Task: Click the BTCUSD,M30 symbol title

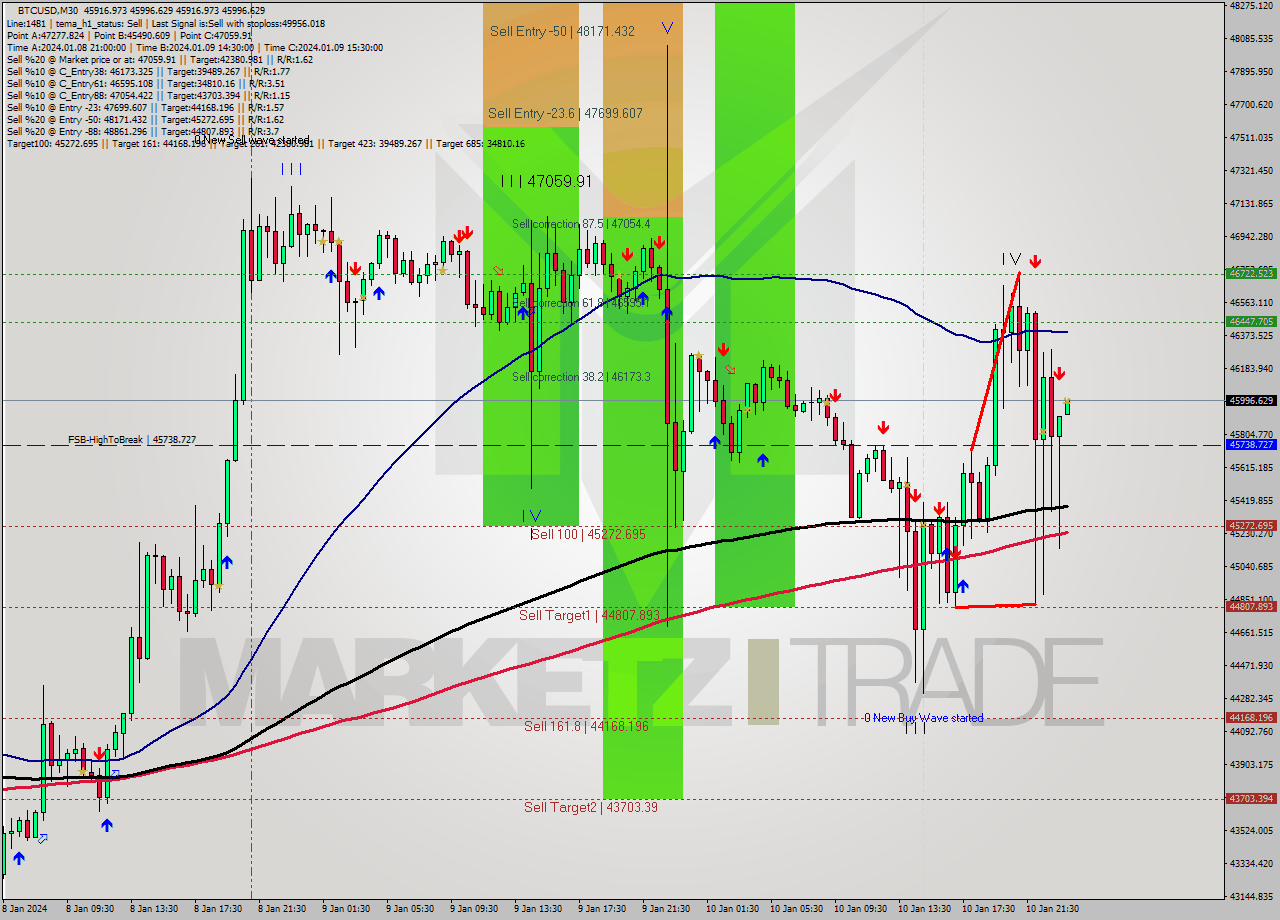Action: pos(48,10)
